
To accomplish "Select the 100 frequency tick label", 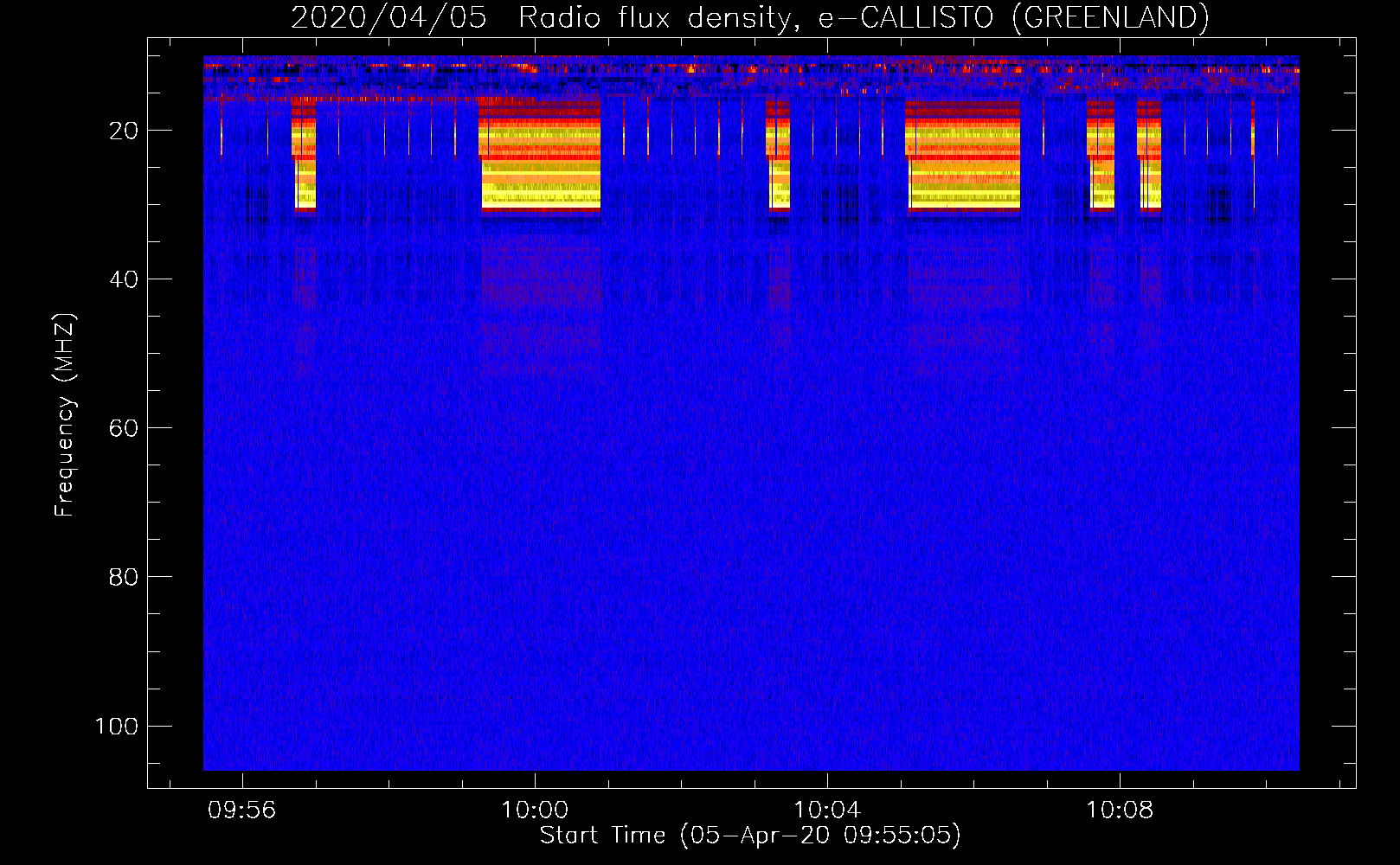I will click(117, 726).
